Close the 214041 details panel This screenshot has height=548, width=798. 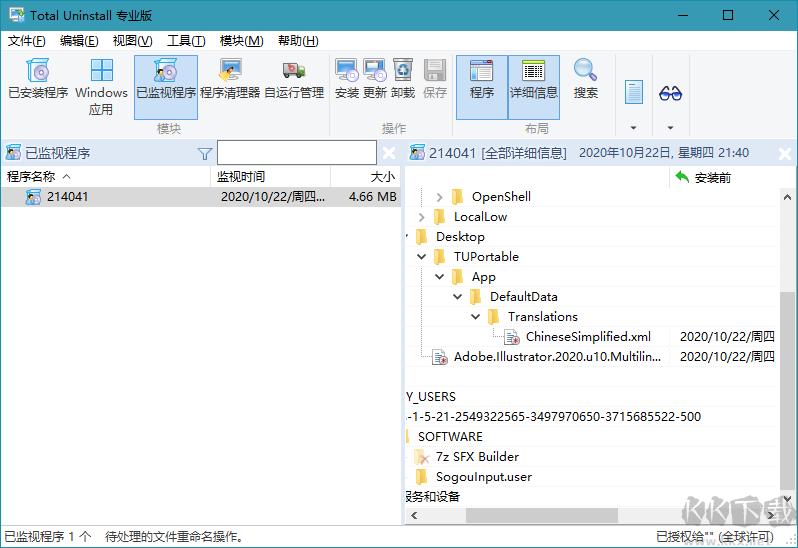point(785,153)
